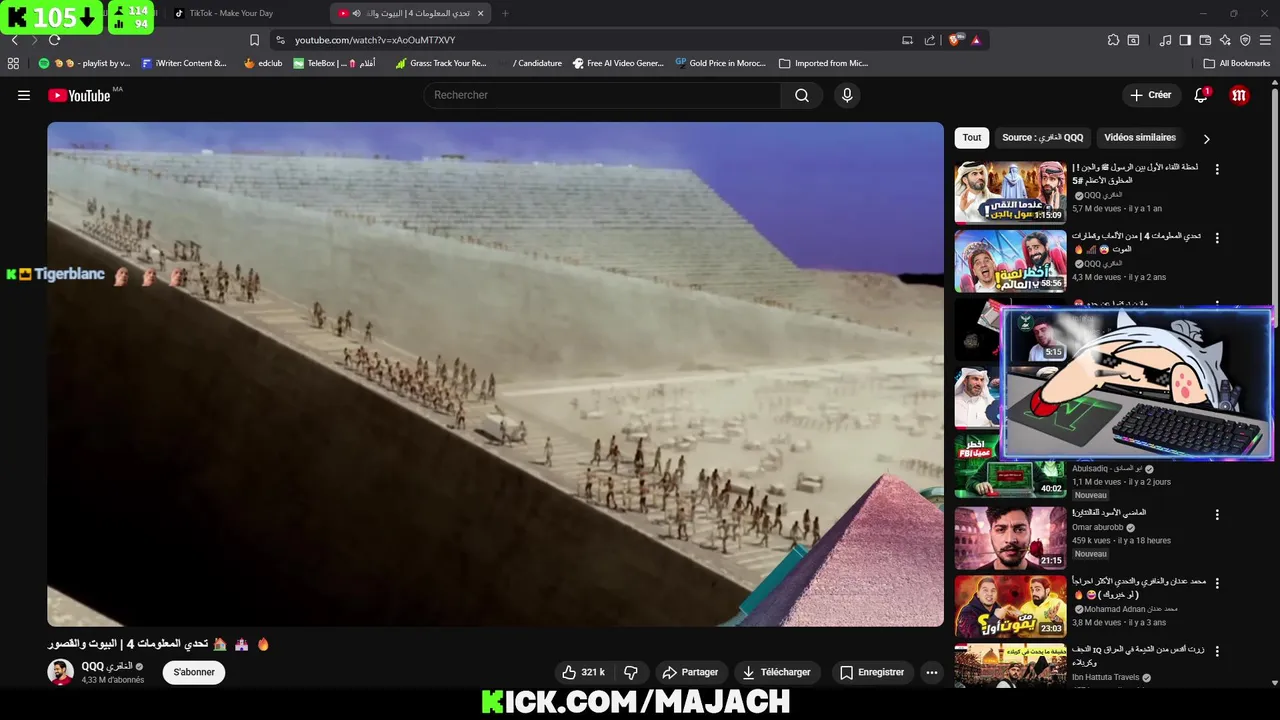Open the YouTube hamburger guide menu

24,95
